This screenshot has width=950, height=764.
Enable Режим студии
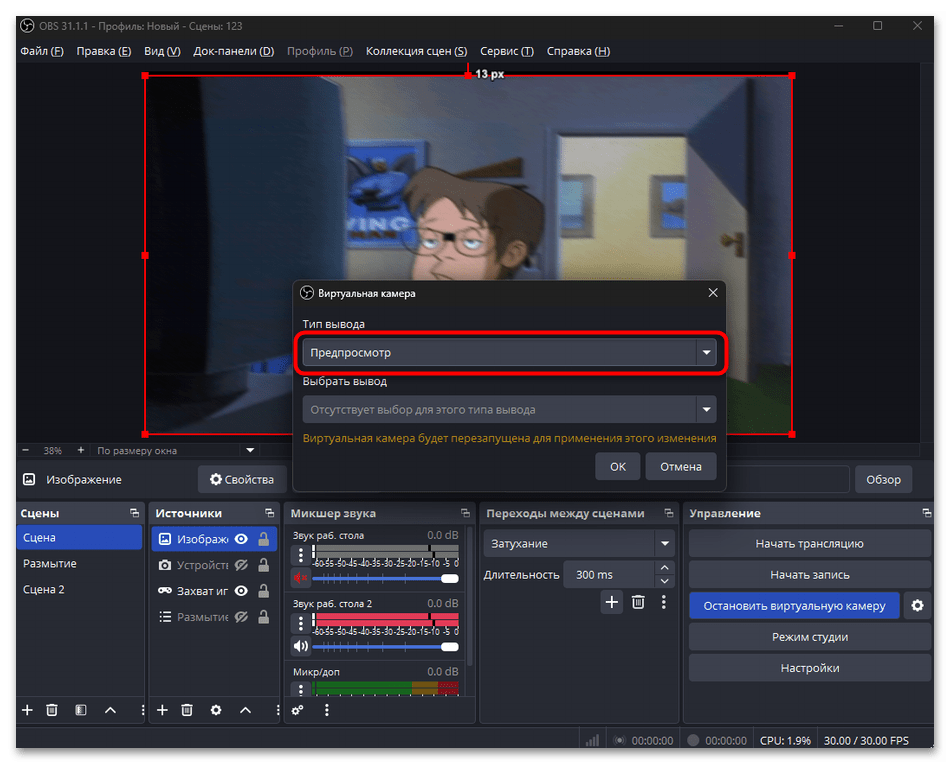(809, 637)
